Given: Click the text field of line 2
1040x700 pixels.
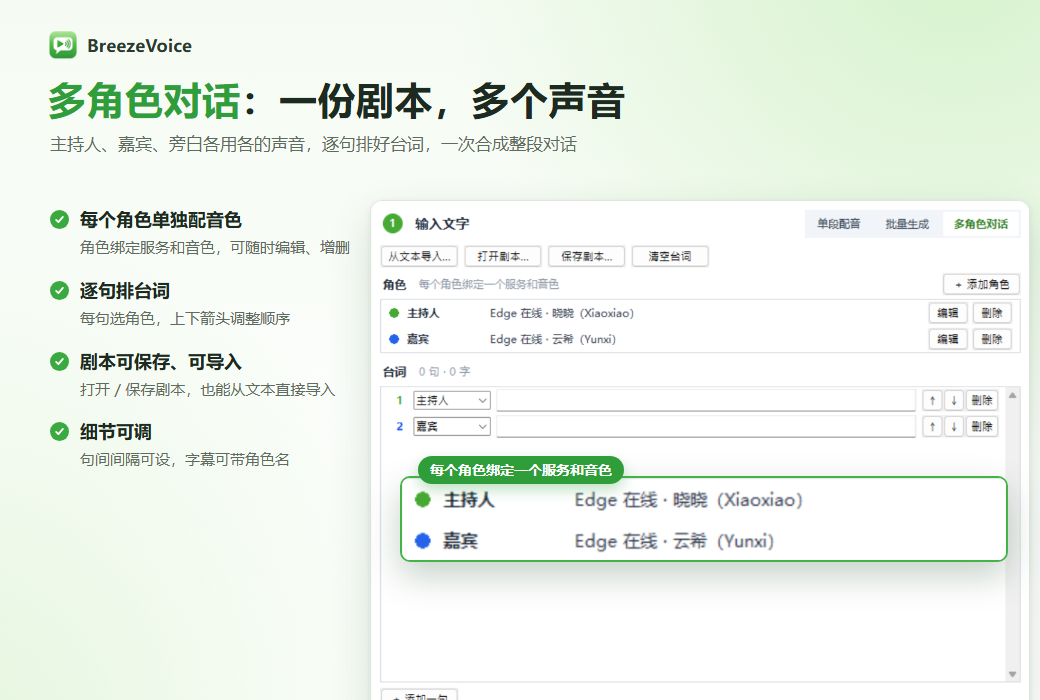Looking at the screenshot, I should [x=706, y=426].
